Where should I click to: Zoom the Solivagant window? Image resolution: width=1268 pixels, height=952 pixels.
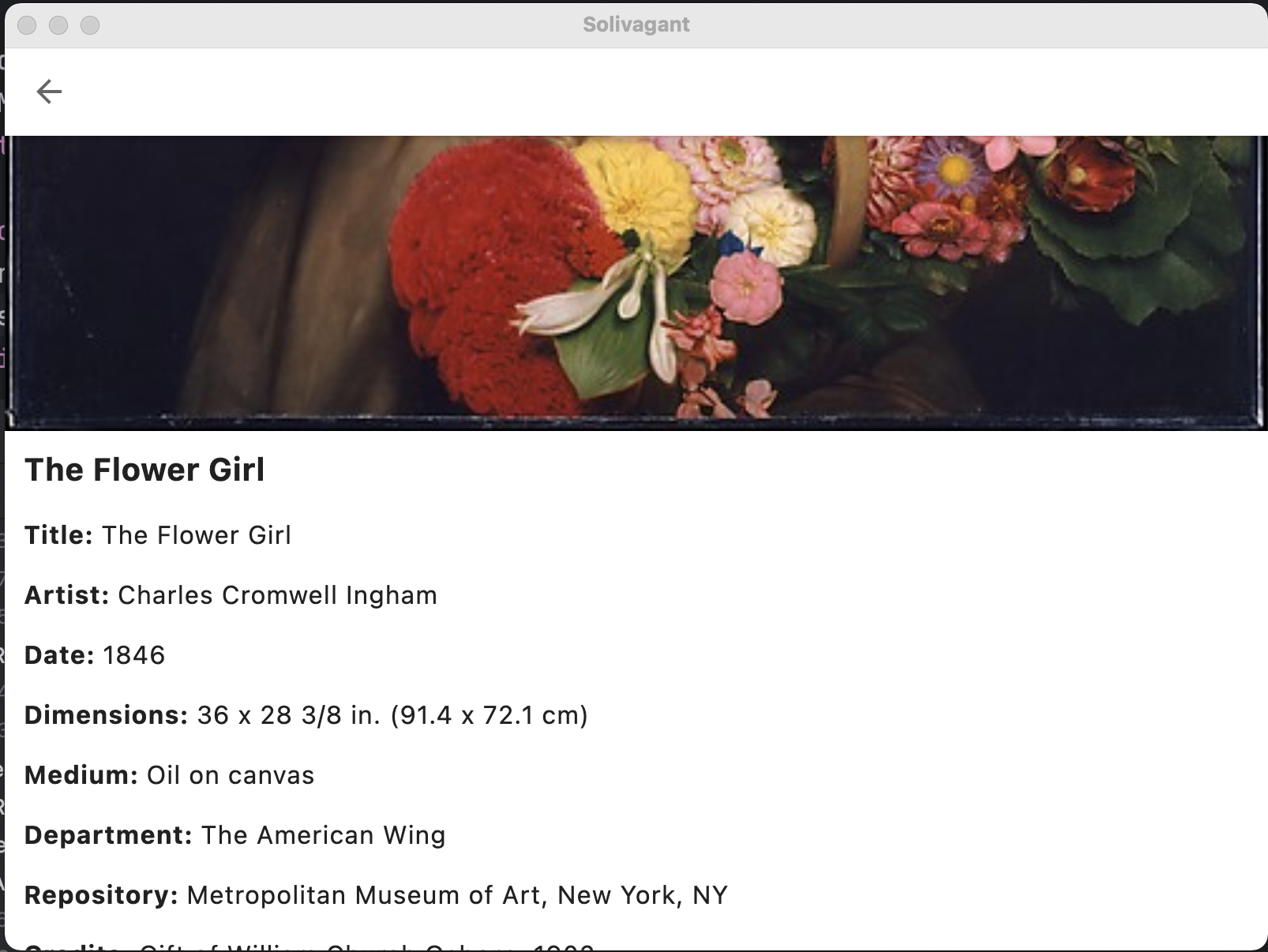90,25
